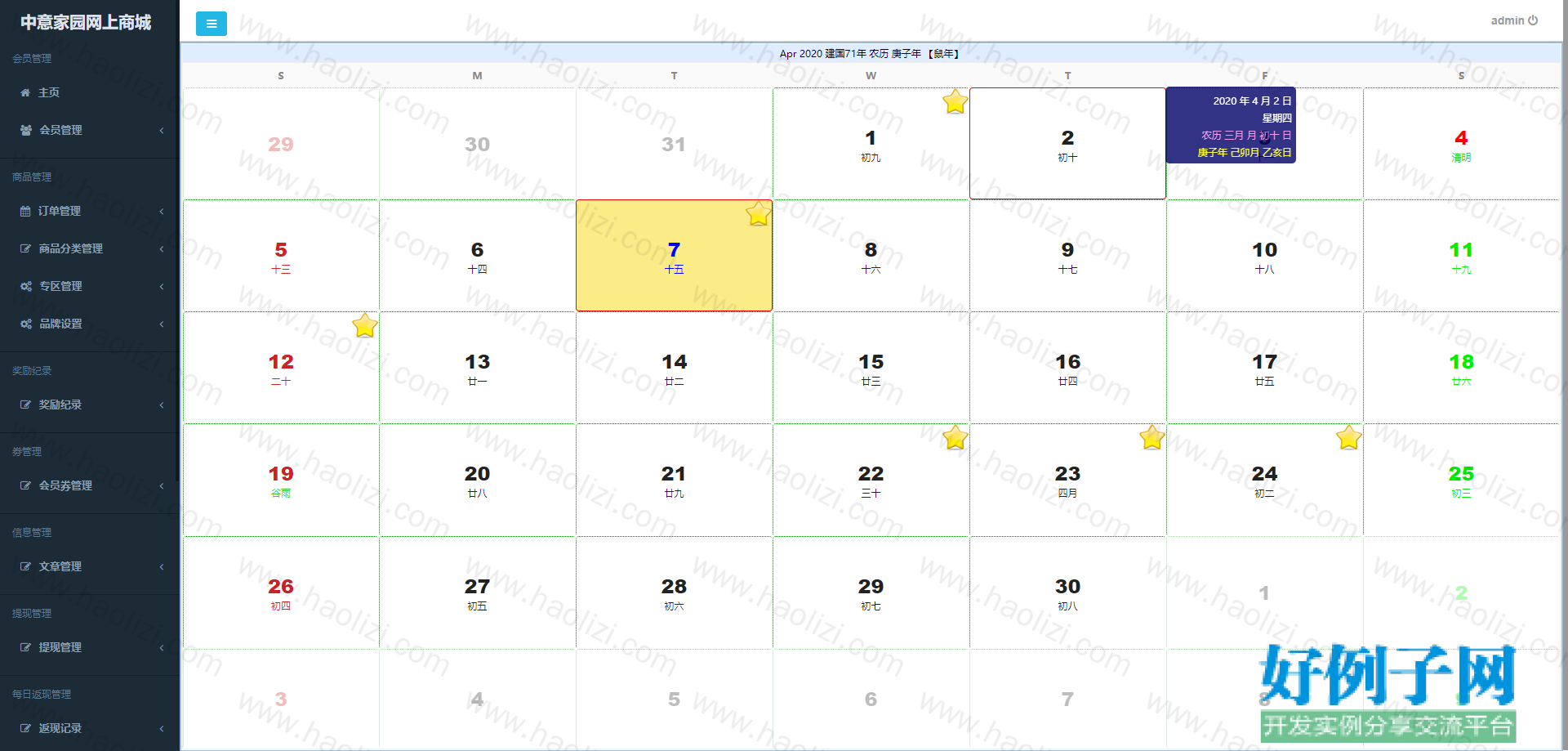The image size is (1568, 751).
Task: Select April 18 廿六 date
Action: (1461, 368)
